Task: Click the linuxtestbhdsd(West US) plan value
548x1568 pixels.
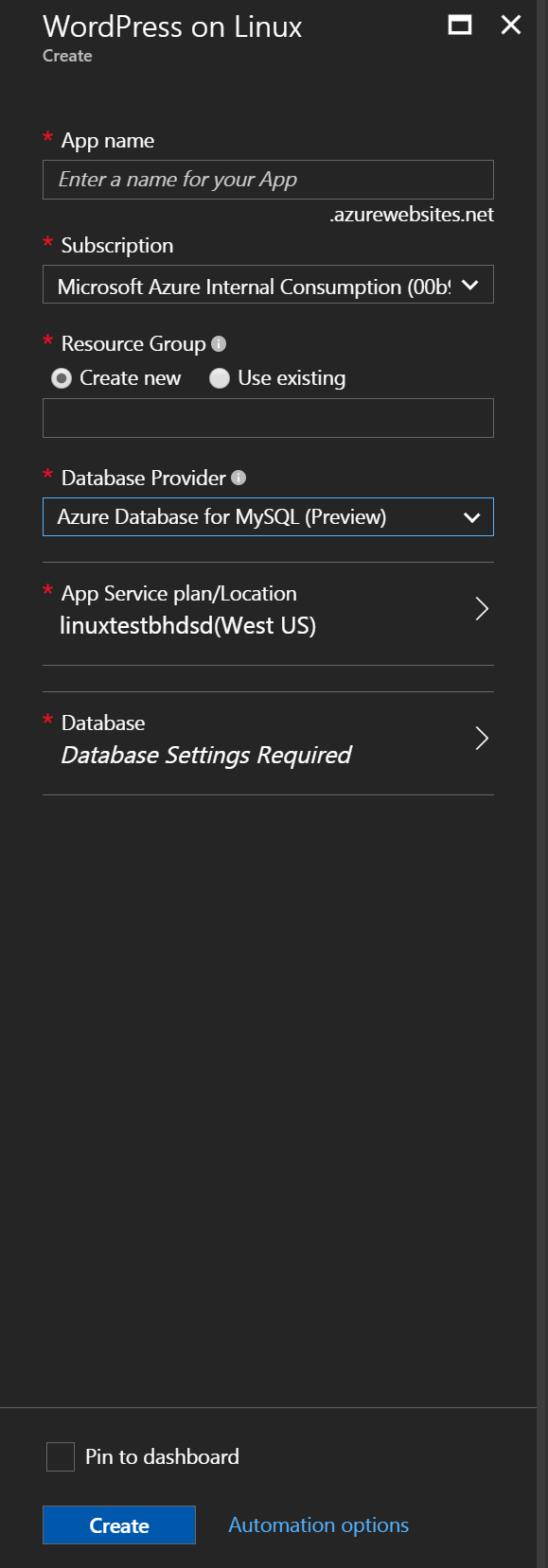Action: point(188,626)
